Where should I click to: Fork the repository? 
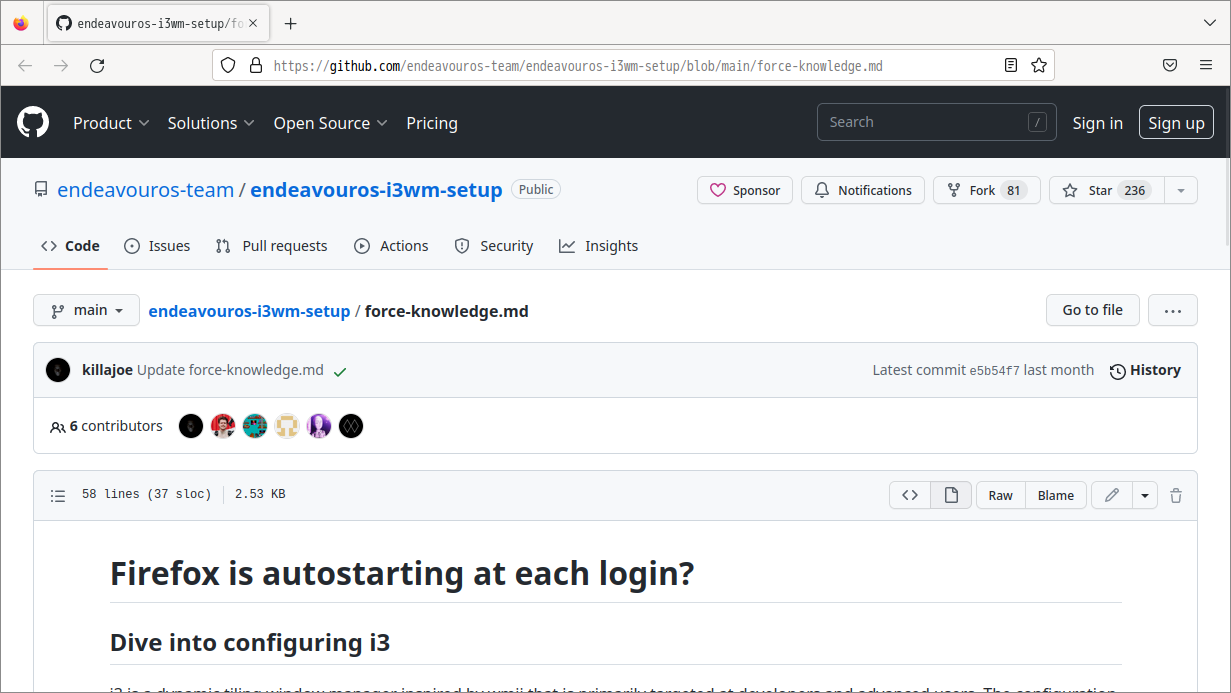tap(986, 190)
